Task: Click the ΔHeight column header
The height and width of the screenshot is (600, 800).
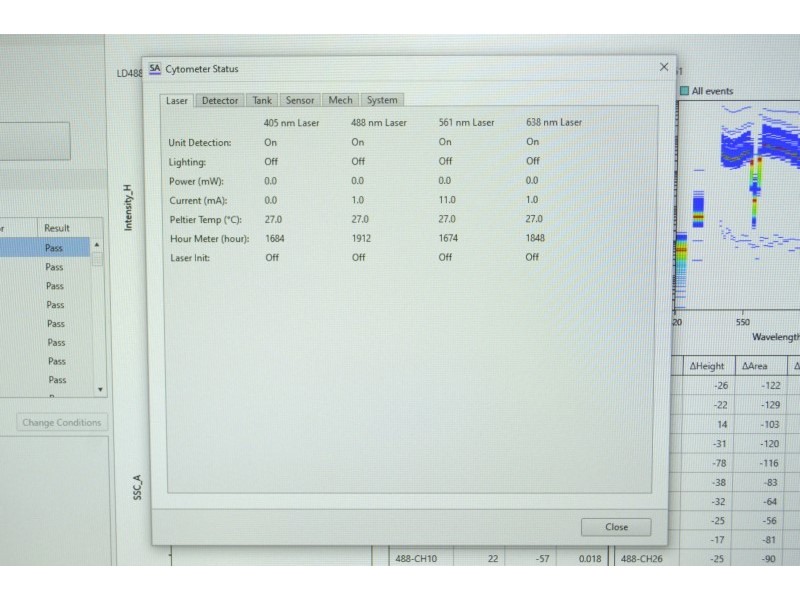Action: click(x=708, y=365)
